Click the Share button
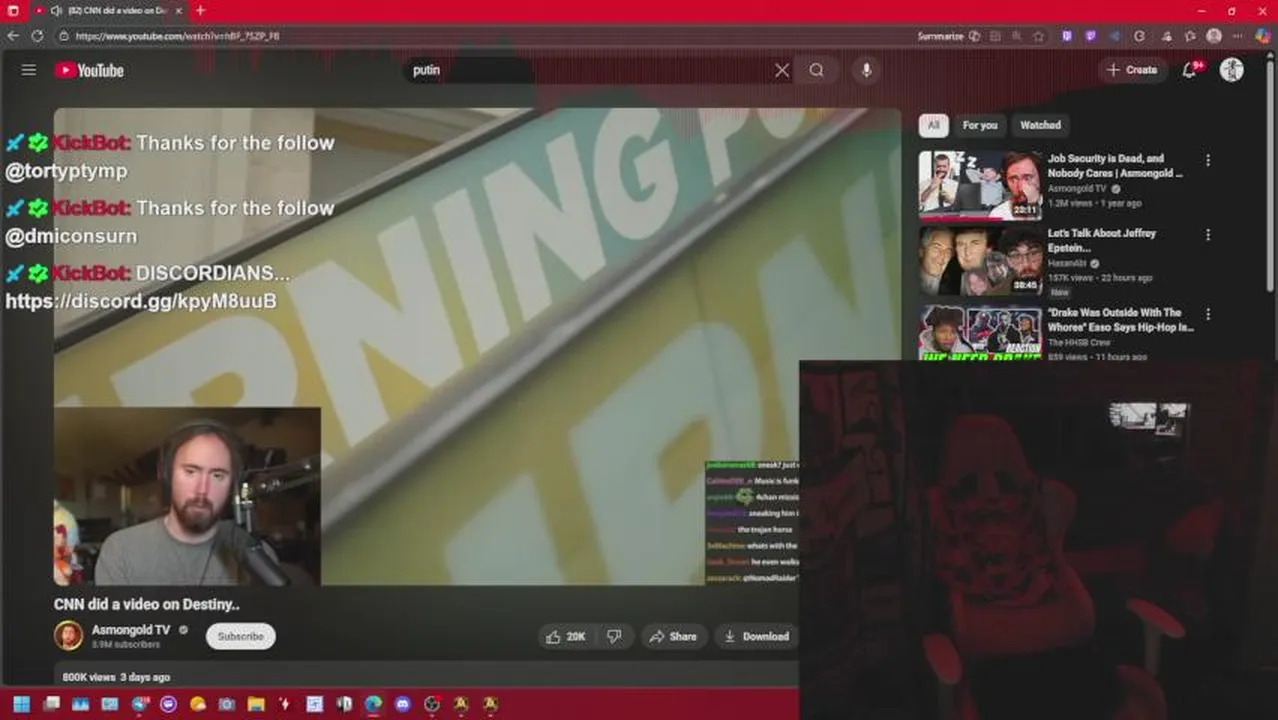 [673, 637]
